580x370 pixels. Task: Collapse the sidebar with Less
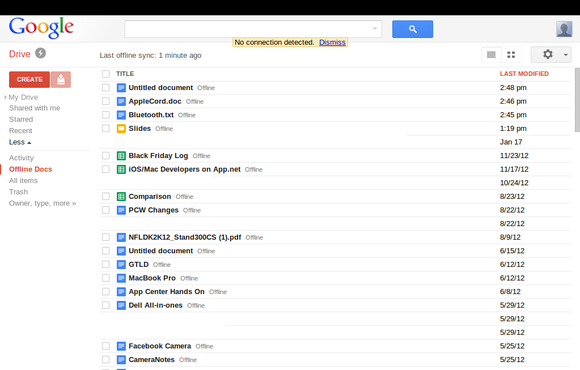click(20, 142)
